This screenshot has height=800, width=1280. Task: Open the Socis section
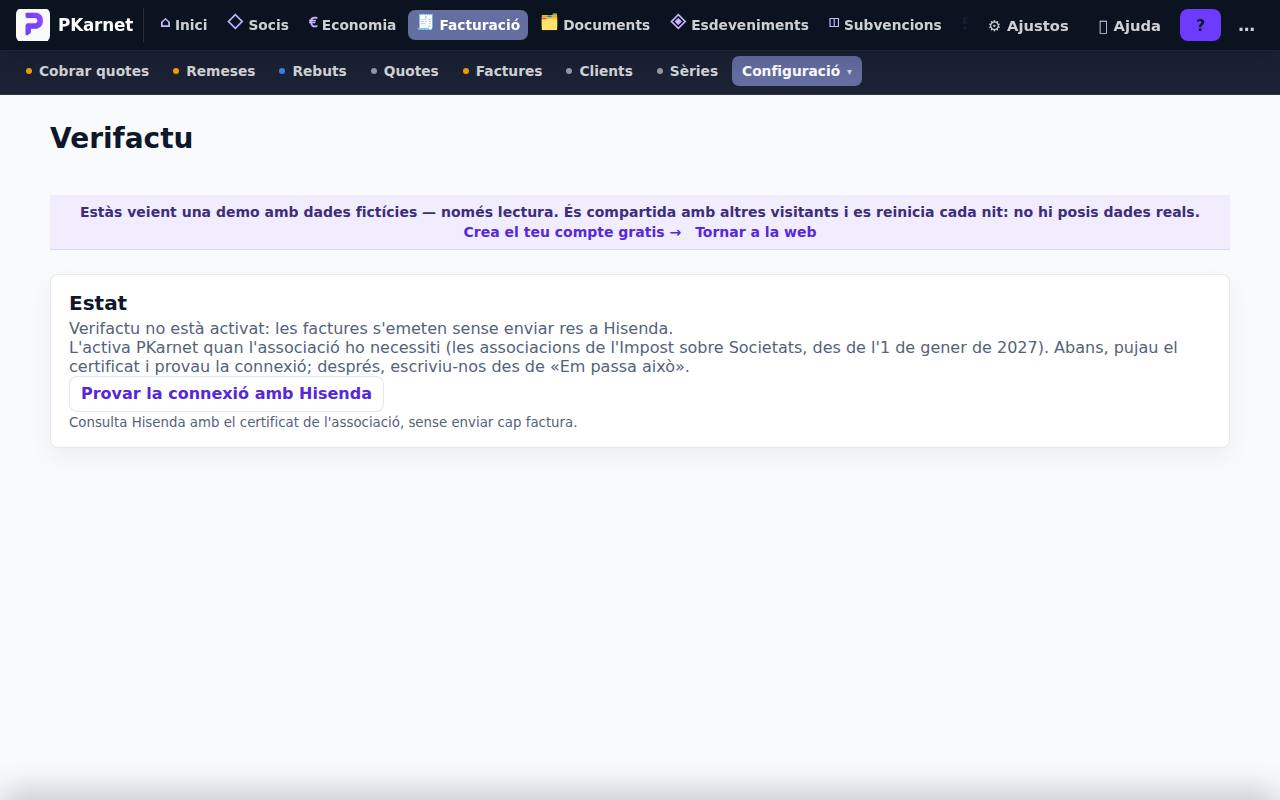[x=258, y=25]
